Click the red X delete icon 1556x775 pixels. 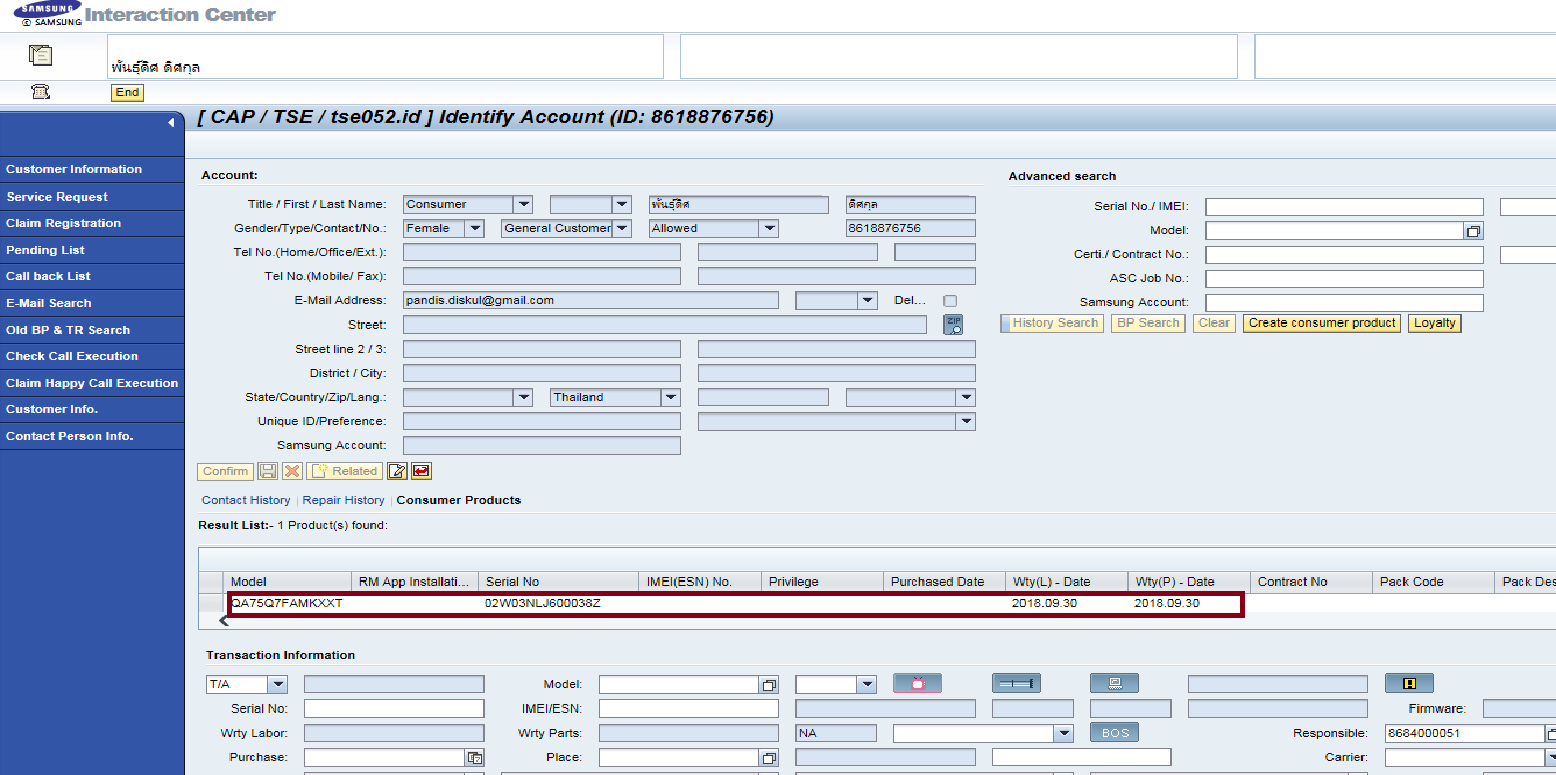click(x=292, y=471)
